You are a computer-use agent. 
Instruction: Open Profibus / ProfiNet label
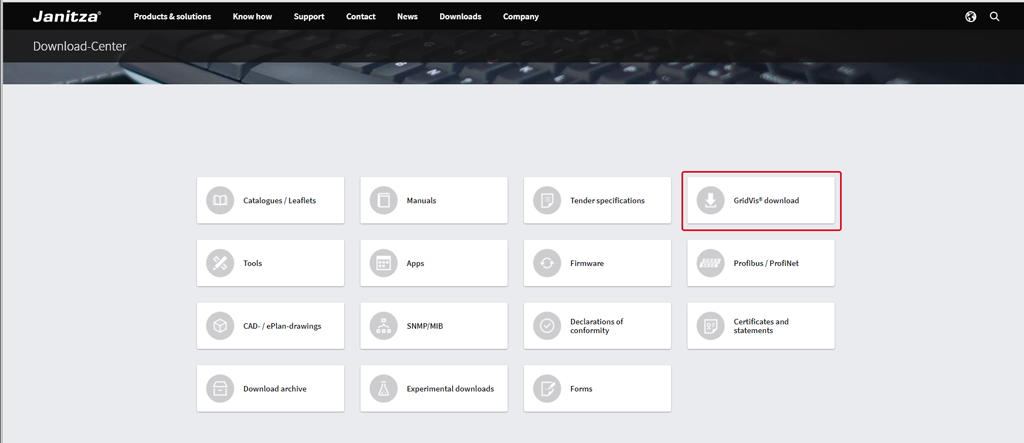[x=766, y=263]
